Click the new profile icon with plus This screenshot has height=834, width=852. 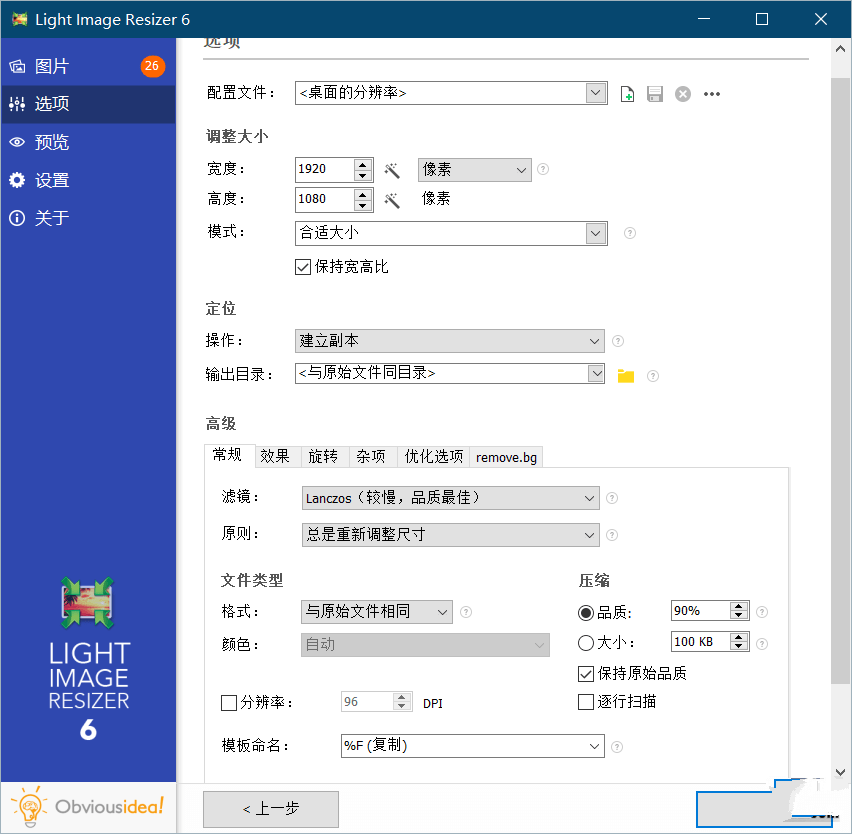[x=628, y=94]
